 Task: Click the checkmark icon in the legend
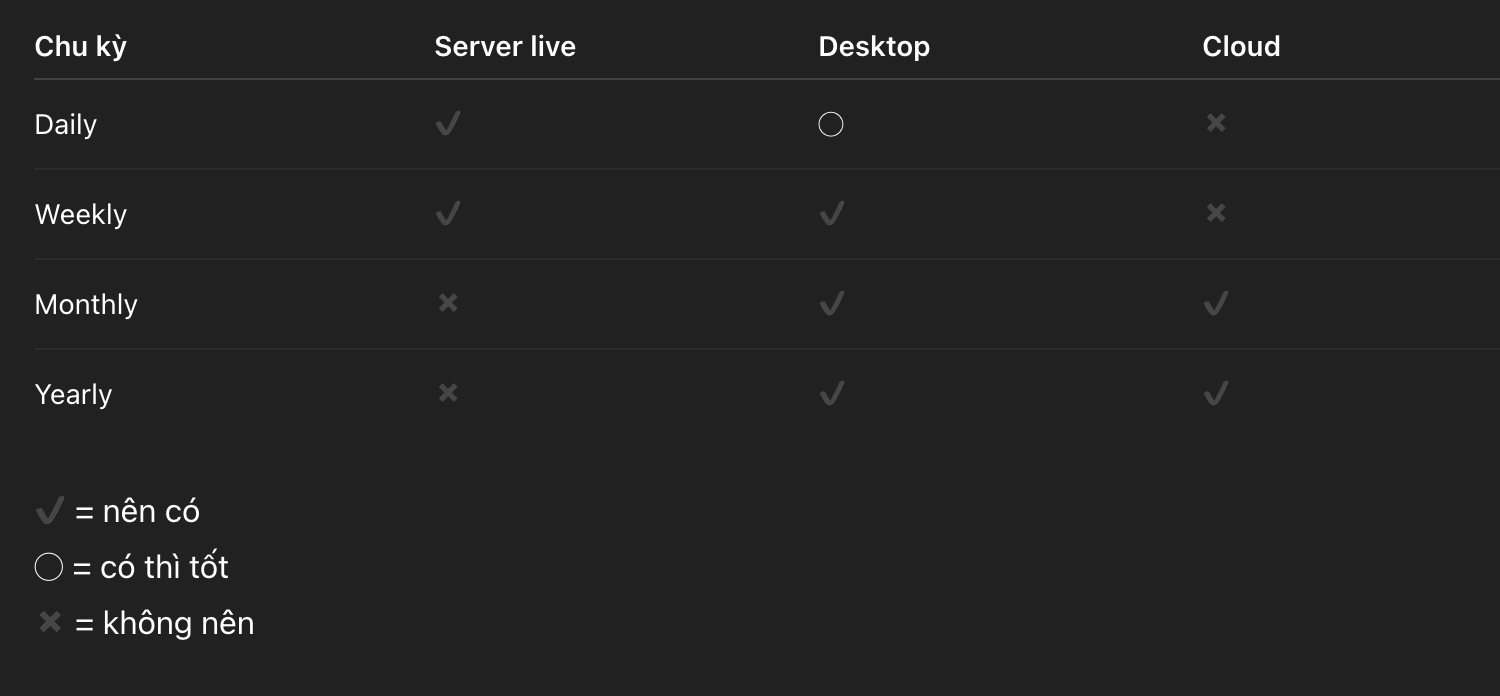50,511
